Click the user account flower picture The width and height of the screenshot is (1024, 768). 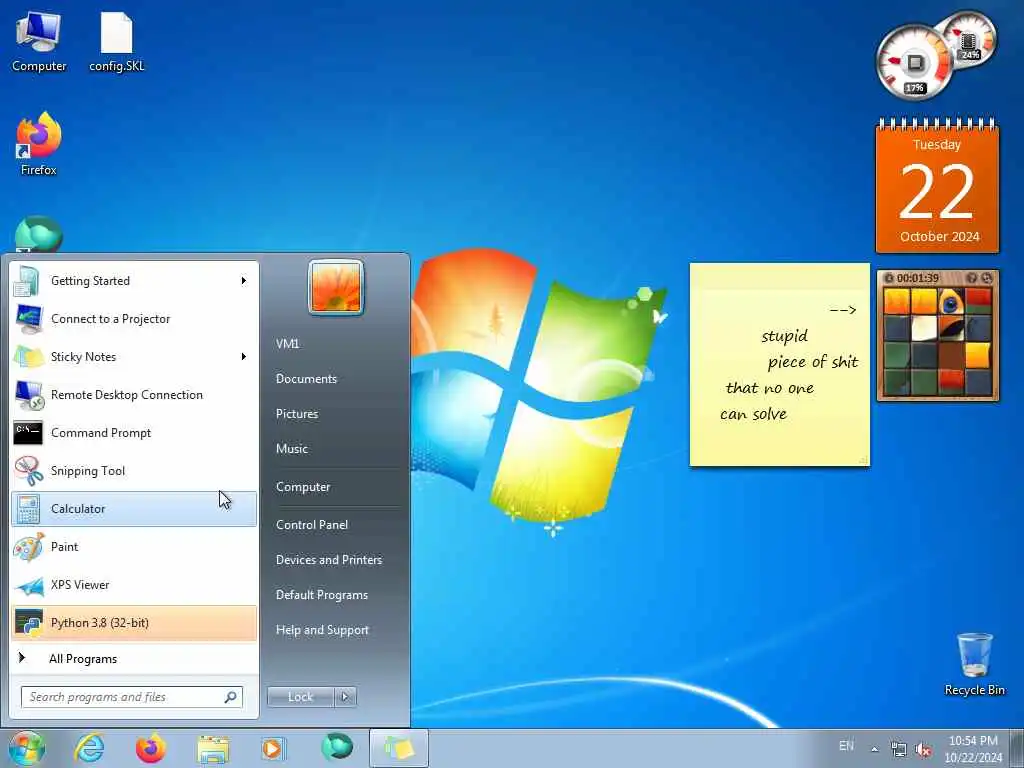(336, 287)
